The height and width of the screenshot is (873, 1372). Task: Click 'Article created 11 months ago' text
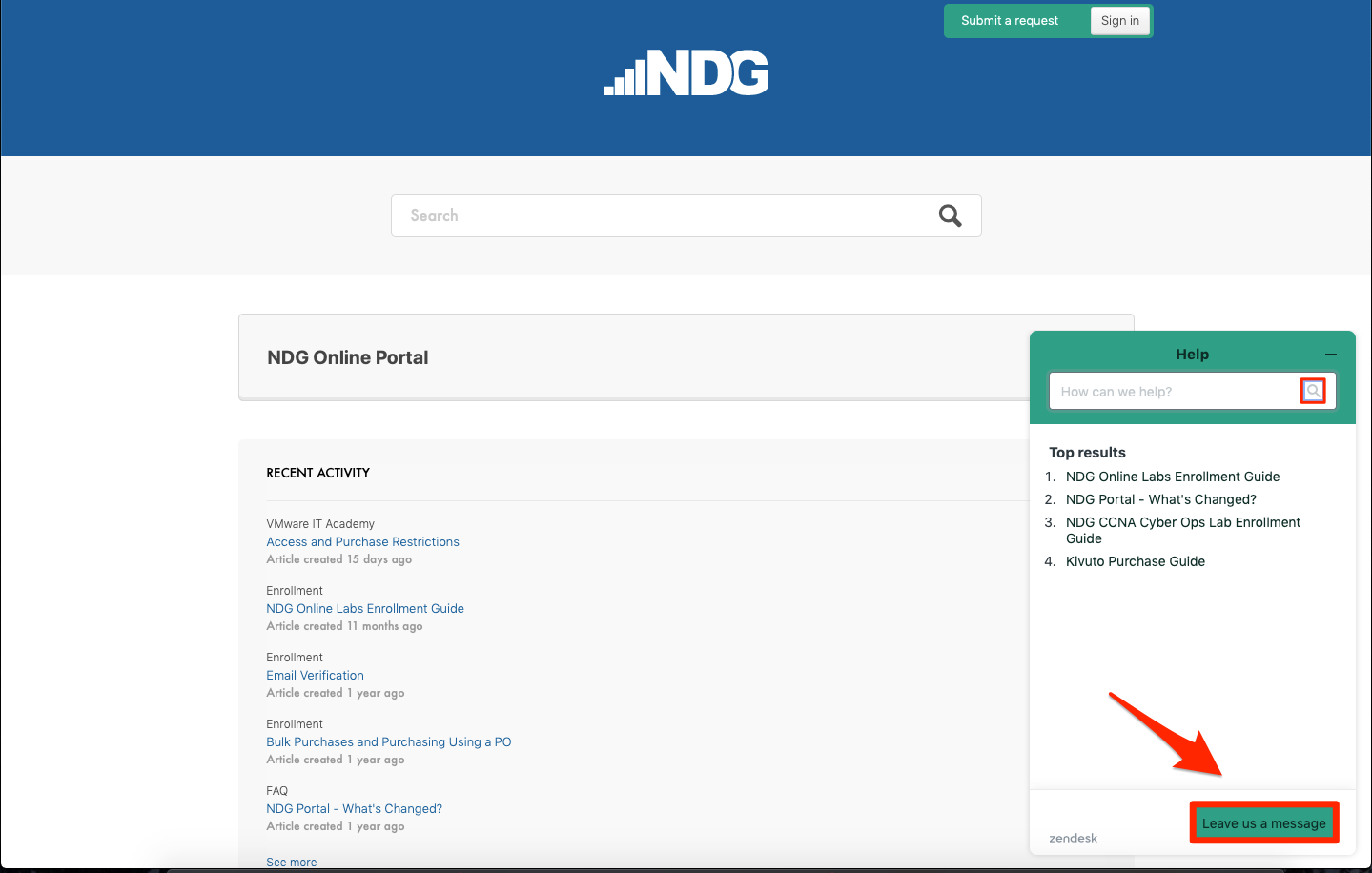[344, 626]
